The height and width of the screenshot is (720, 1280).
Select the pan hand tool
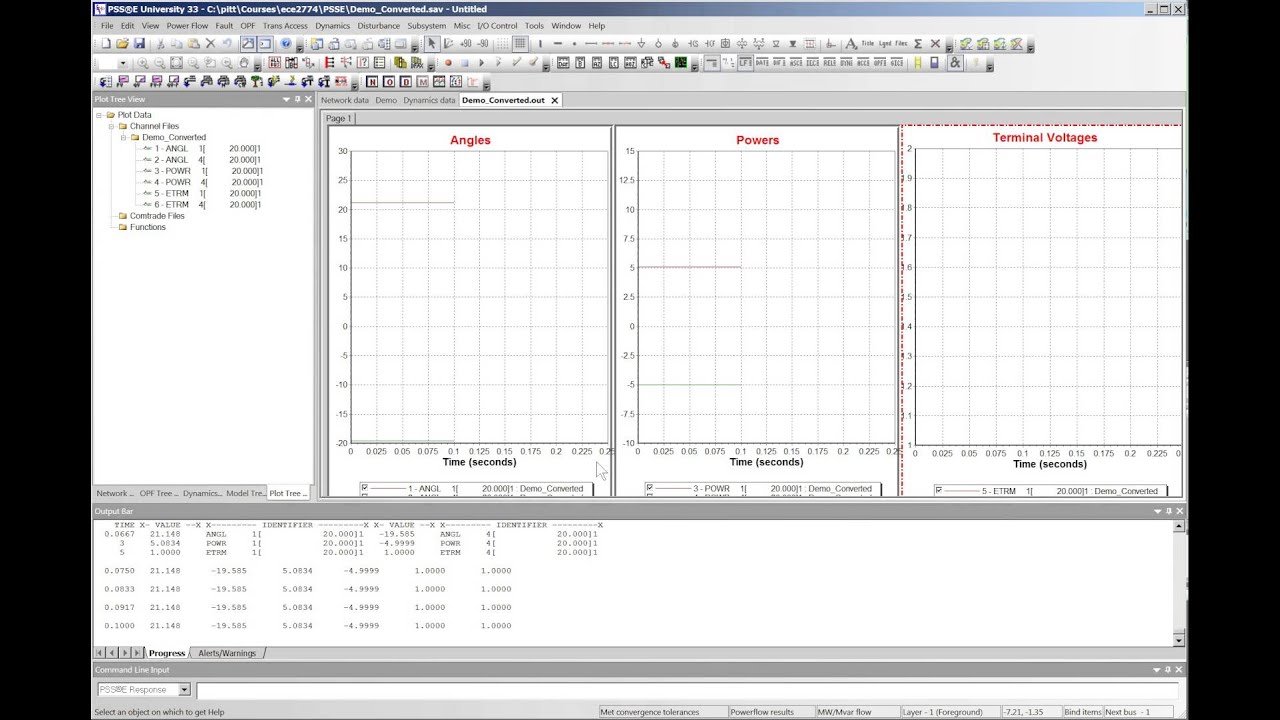244,63
